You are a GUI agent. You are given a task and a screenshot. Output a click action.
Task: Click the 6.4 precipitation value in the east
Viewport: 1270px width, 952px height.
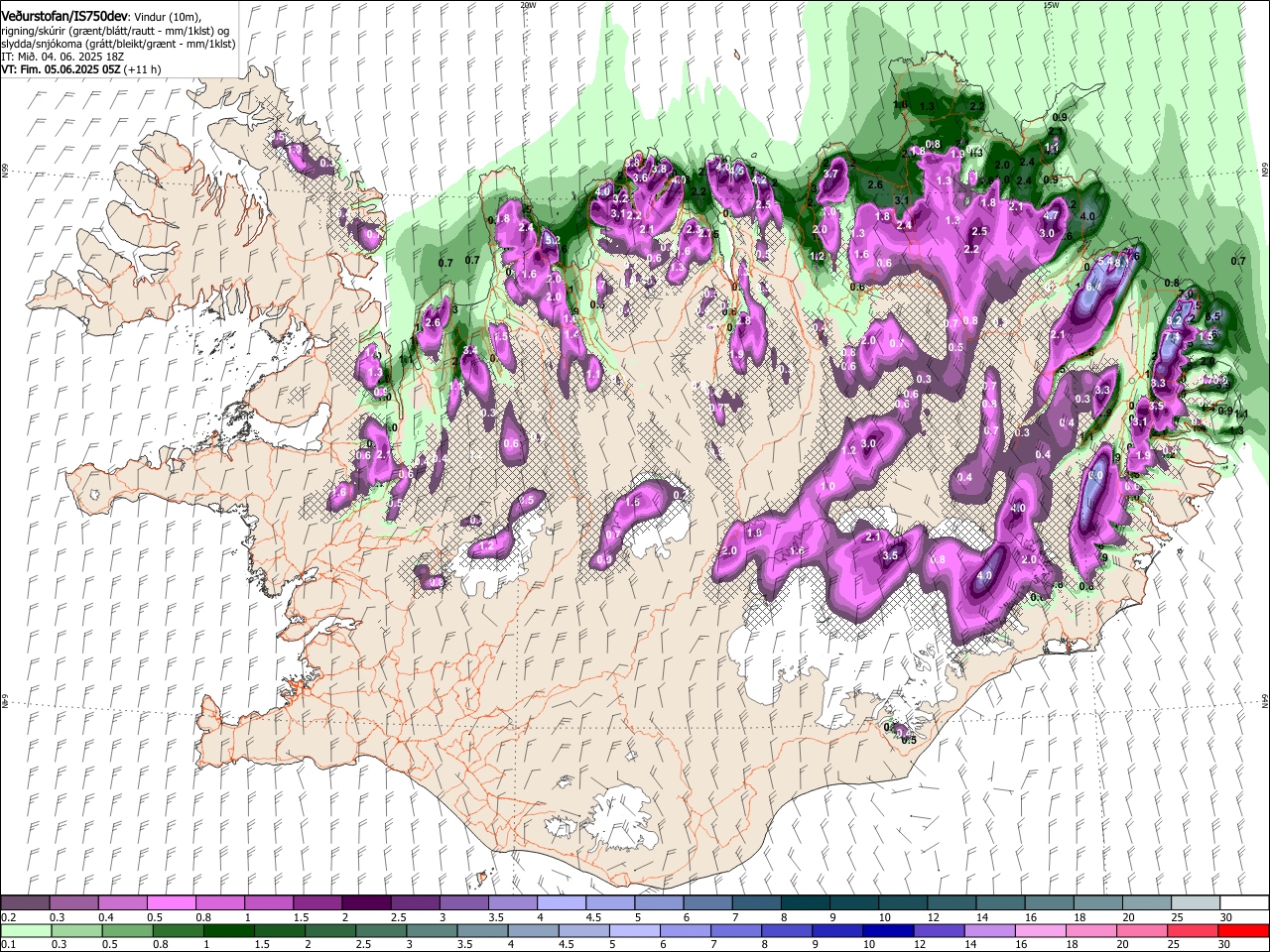click(x=1094, y=287)
